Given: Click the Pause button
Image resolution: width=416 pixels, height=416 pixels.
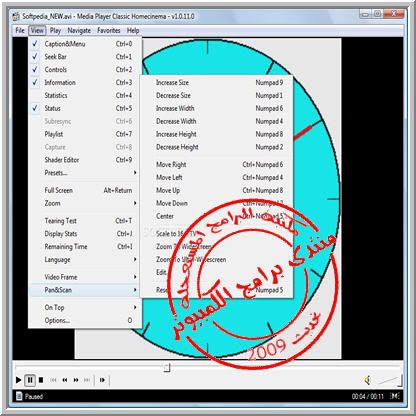Looking at the screenshot, I should (30, 380).
